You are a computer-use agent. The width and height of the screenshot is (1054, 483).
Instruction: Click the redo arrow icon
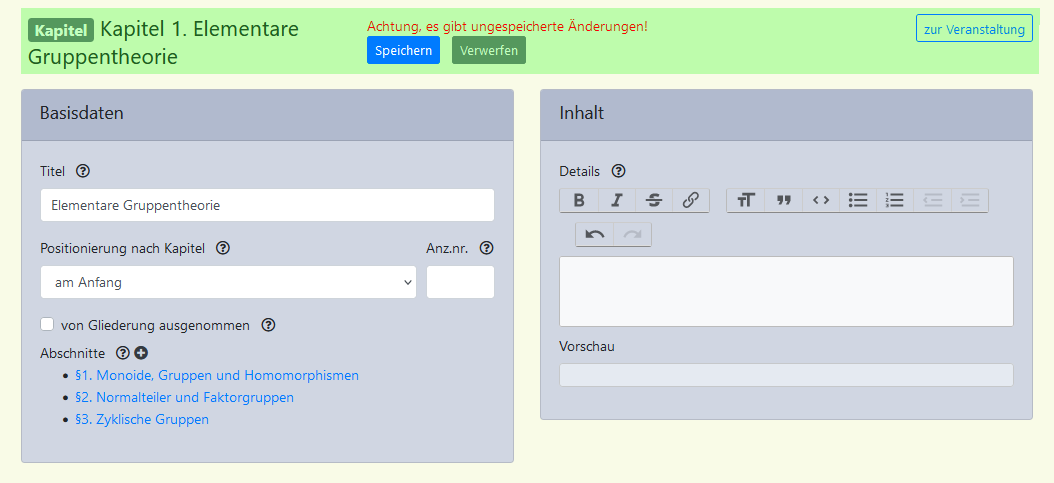tap(633, 234)
